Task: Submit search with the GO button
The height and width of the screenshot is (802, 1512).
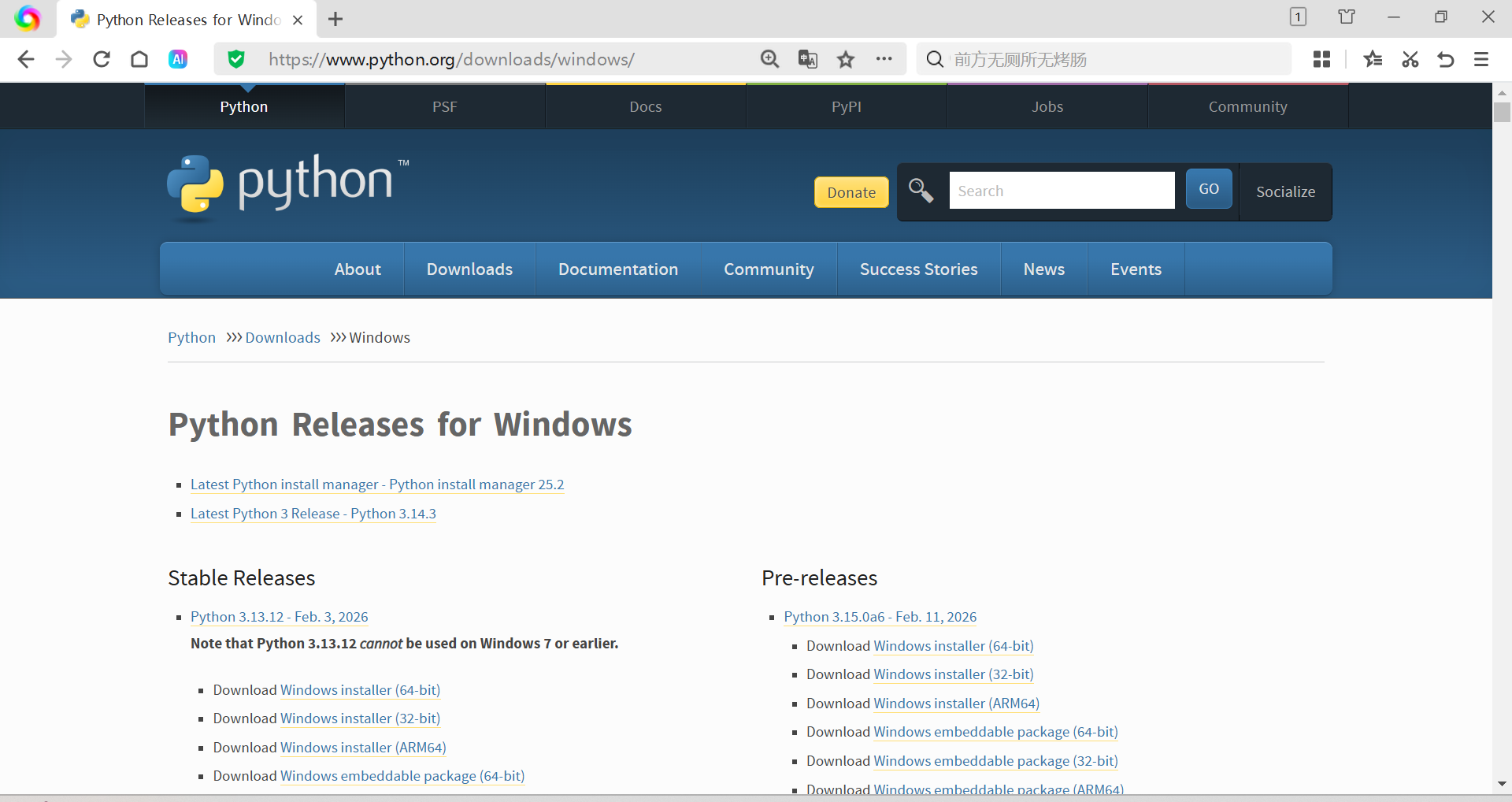Action: coord(1209,189)
